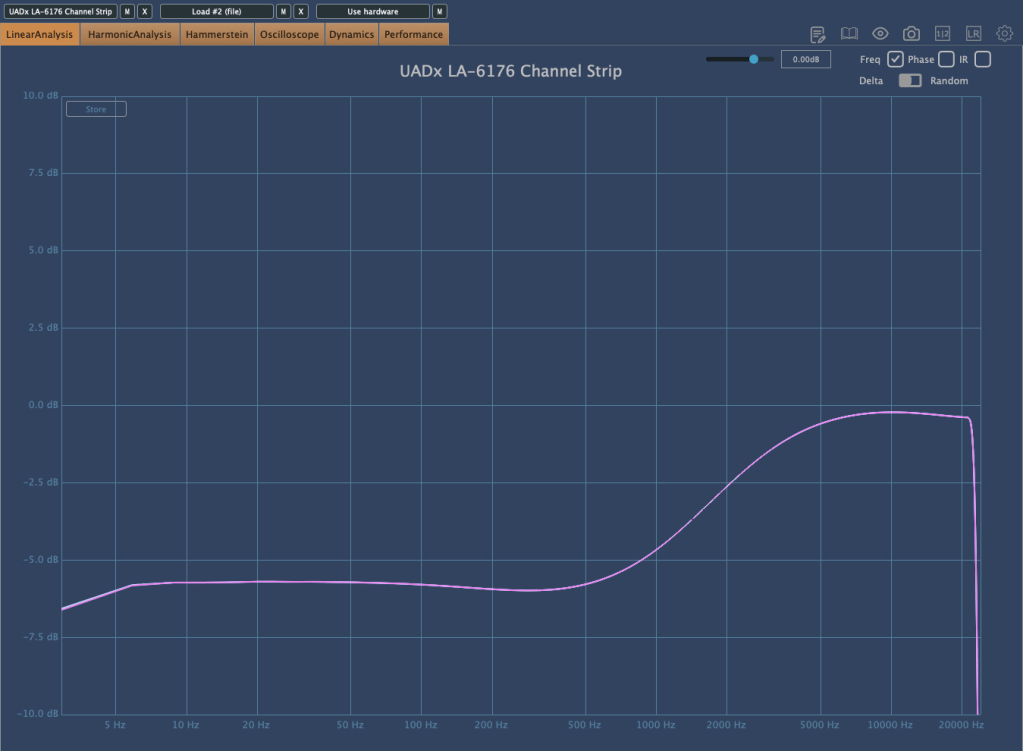Click the eye visibility icon

pos(880,34)
